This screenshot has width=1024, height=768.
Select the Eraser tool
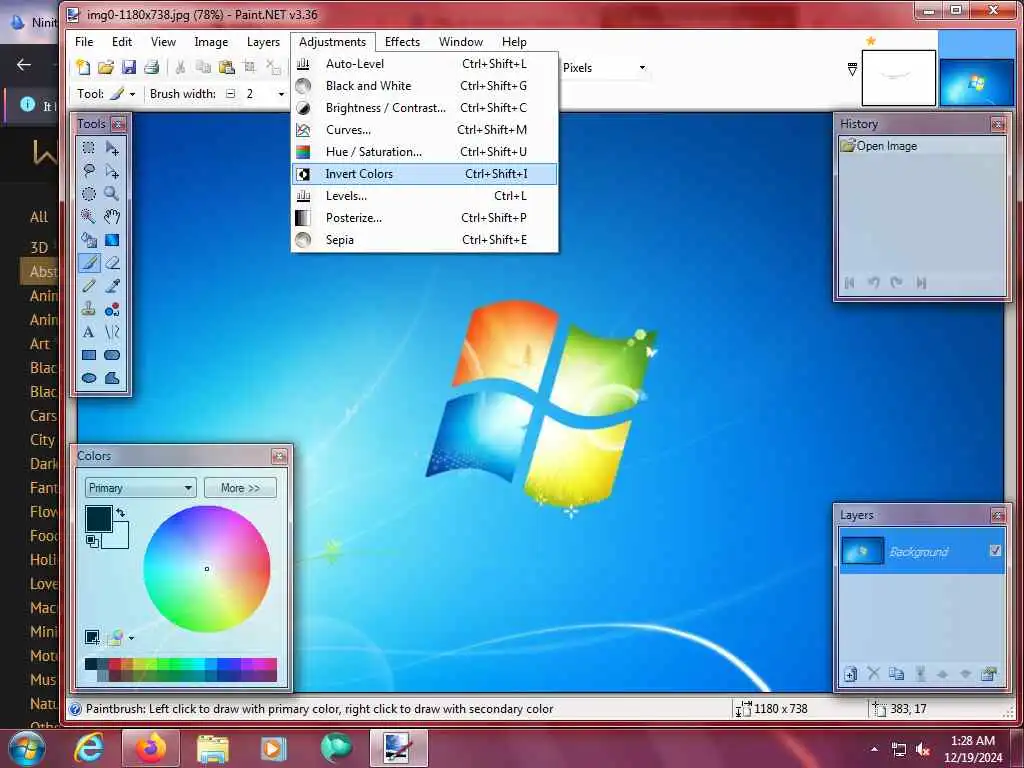pyautogui.click(x=112, y=263)
